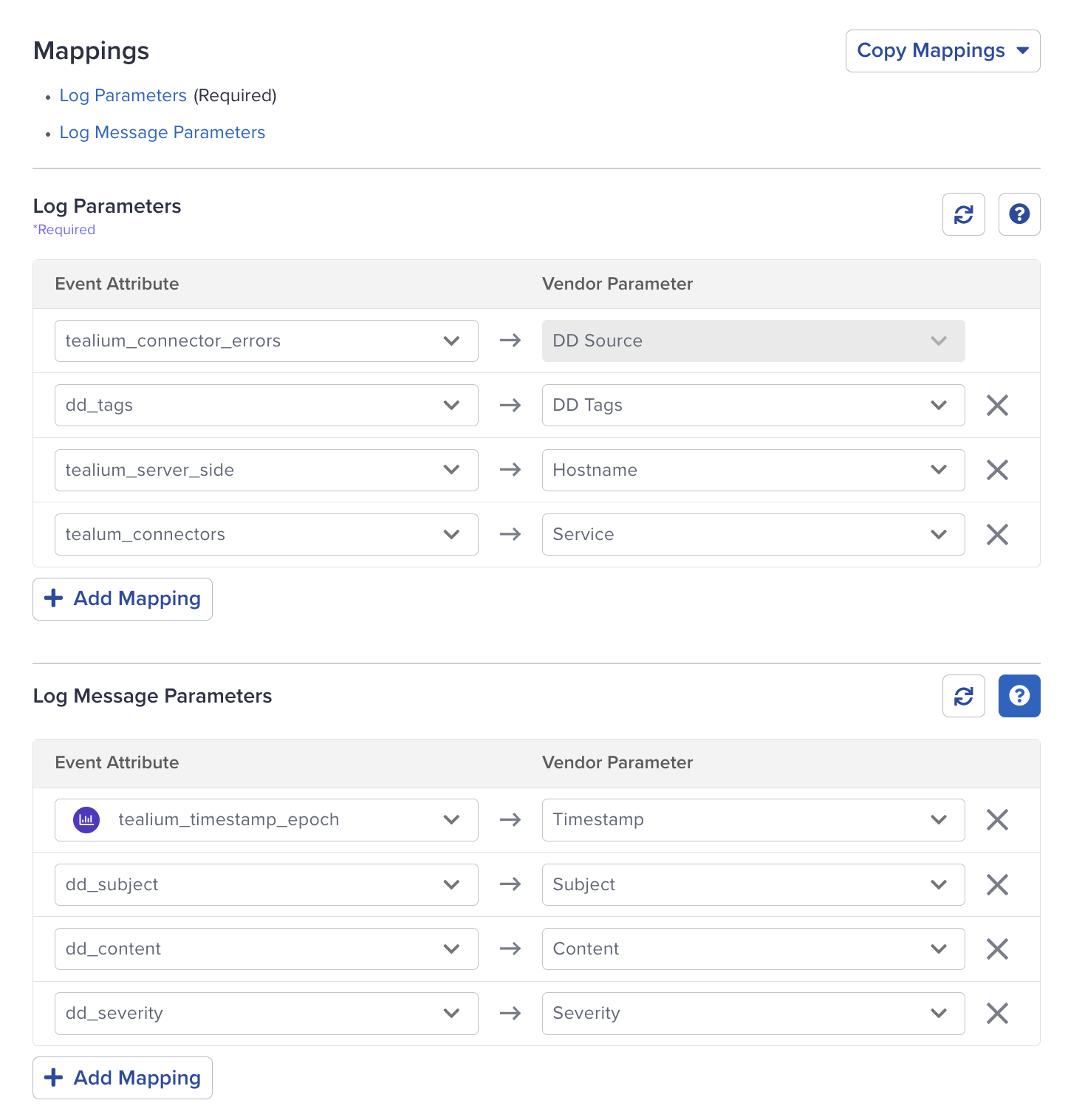The height and width of the screenshot is (1120, 1068).
Task: Open the Content vendor parameter dropdown
Action: pyautogui.click(x=753, y=949)
